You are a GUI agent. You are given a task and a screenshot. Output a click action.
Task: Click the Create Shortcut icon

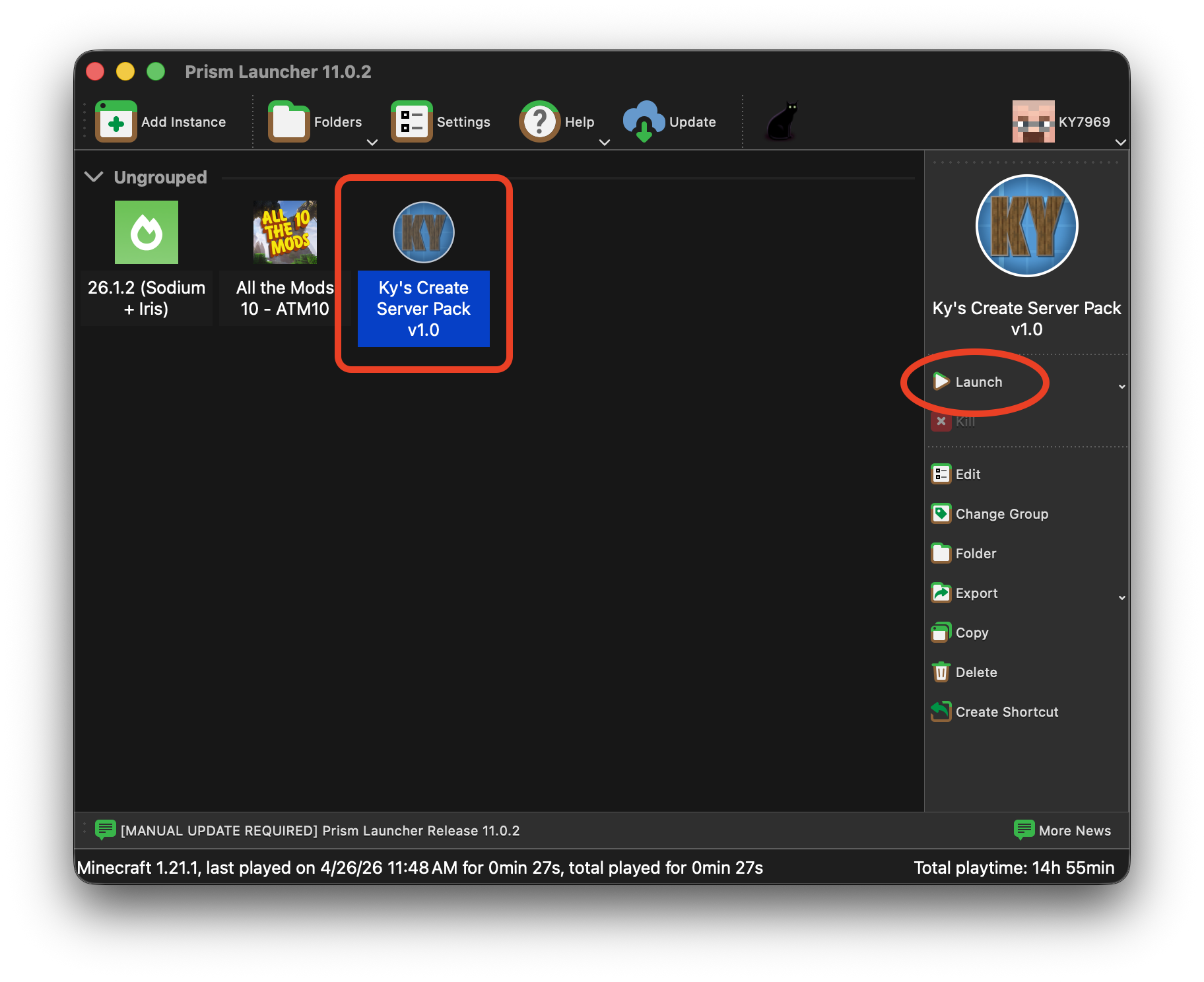point(941,712)
